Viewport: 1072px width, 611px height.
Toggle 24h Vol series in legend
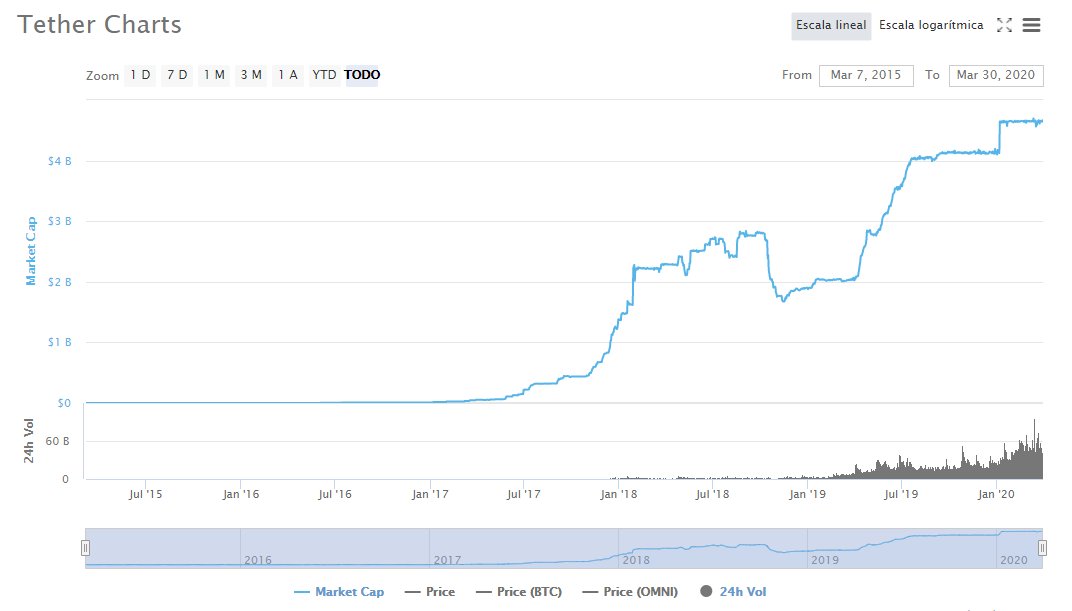point(733,592)
